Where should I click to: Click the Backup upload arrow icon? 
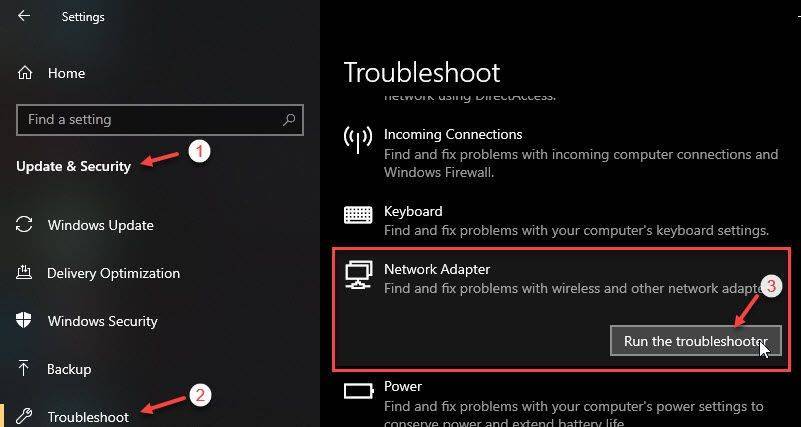(x=25, y=369)
